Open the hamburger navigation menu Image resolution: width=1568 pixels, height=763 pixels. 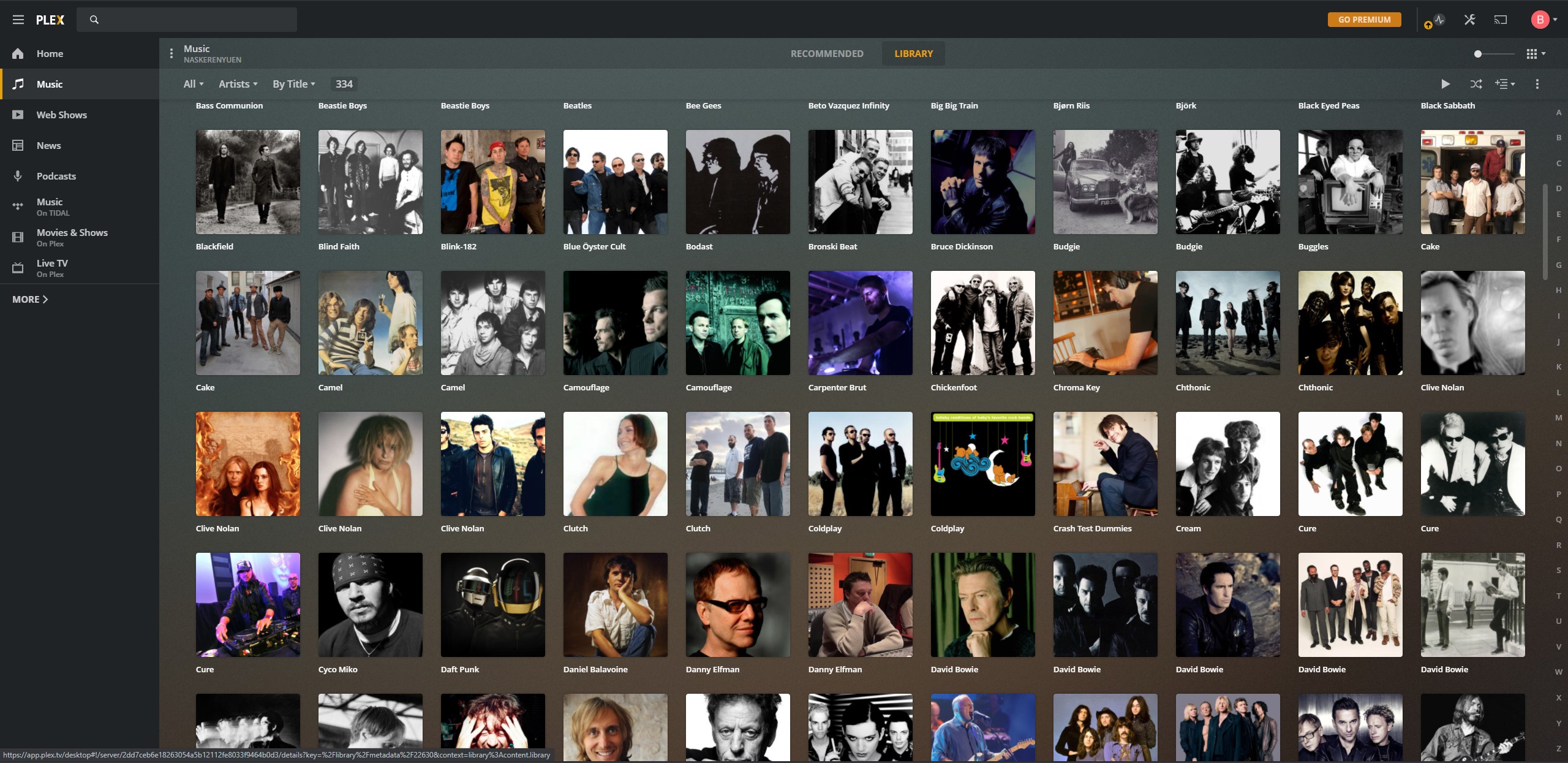pyautogui.click(x=18, y=20)
